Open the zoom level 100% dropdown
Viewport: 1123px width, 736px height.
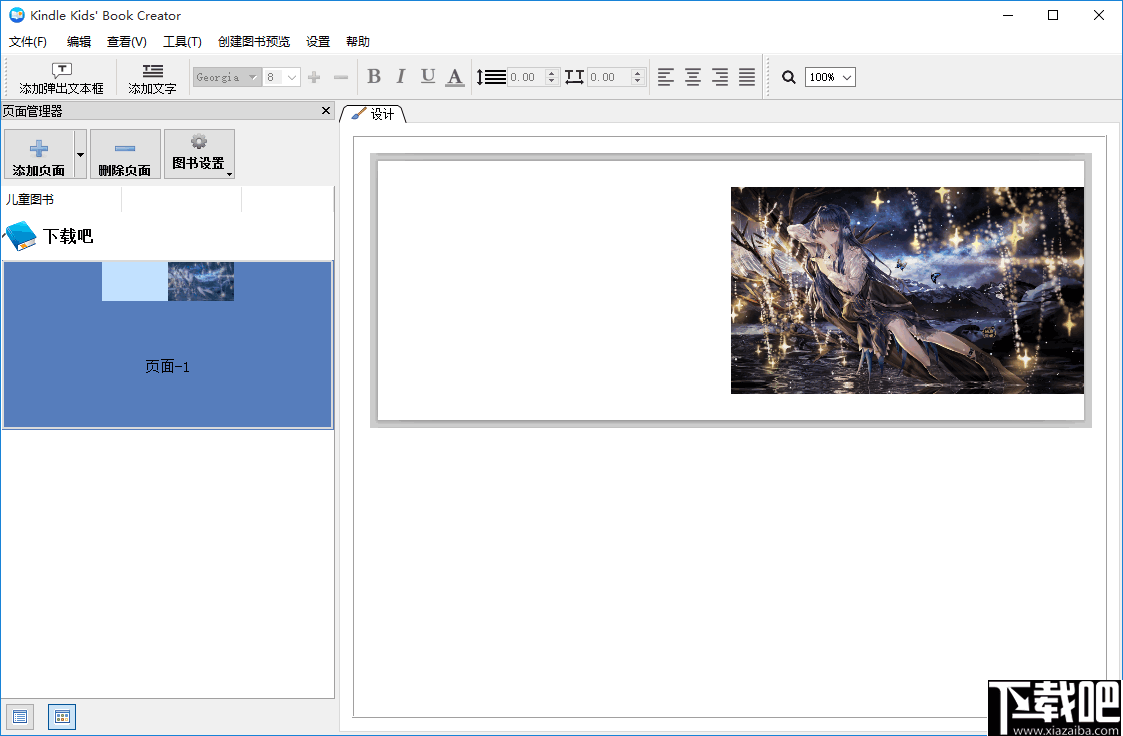pos(830,76)
